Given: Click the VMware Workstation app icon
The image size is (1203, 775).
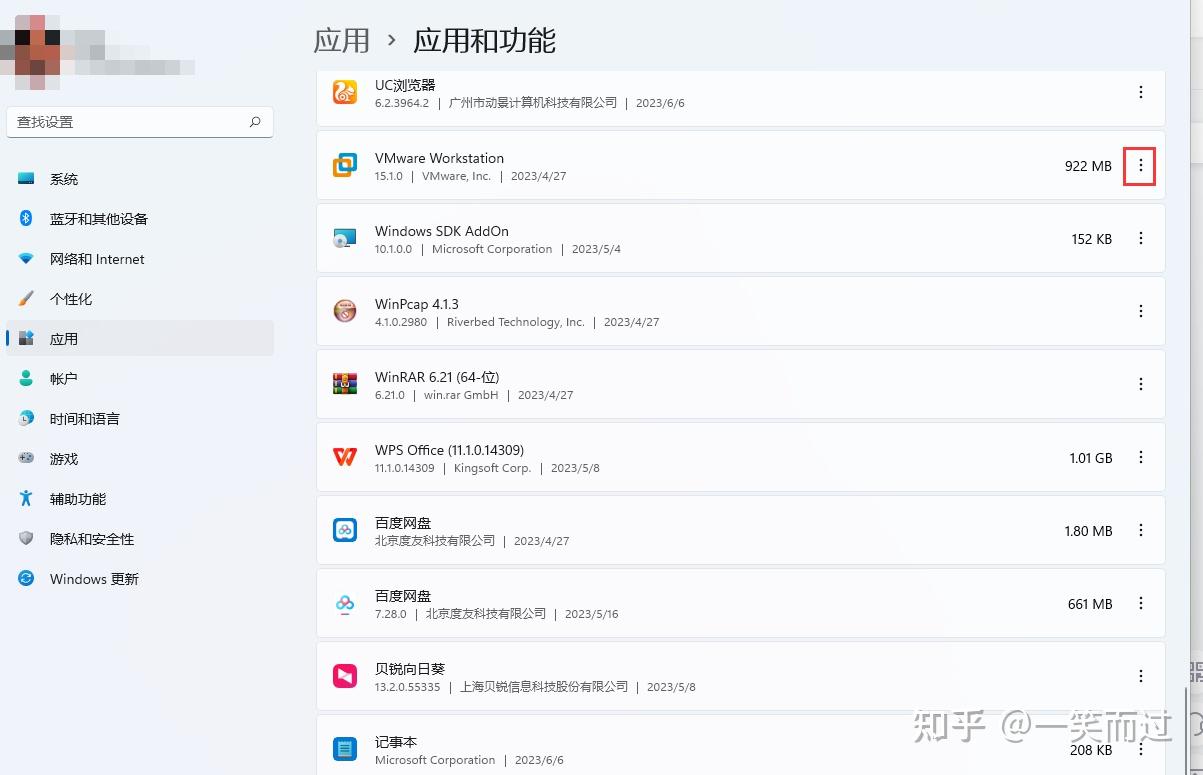Looking at the screenshot, I should [x=345, y=165].
